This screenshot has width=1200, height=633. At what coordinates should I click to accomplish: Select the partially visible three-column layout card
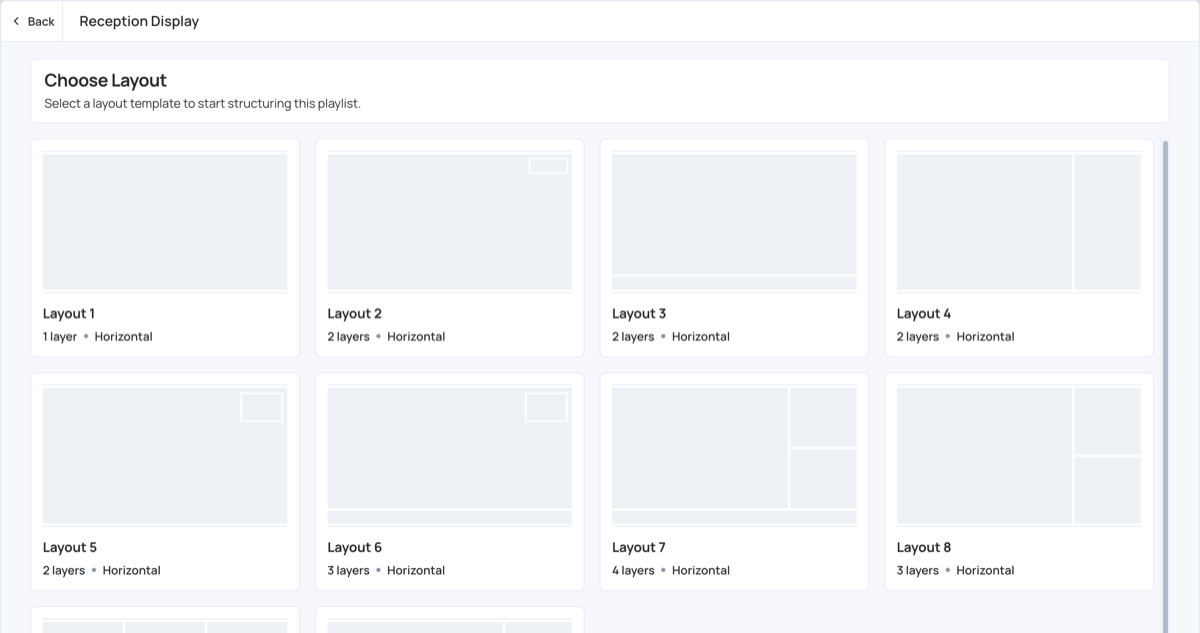[x=165, y=620]
